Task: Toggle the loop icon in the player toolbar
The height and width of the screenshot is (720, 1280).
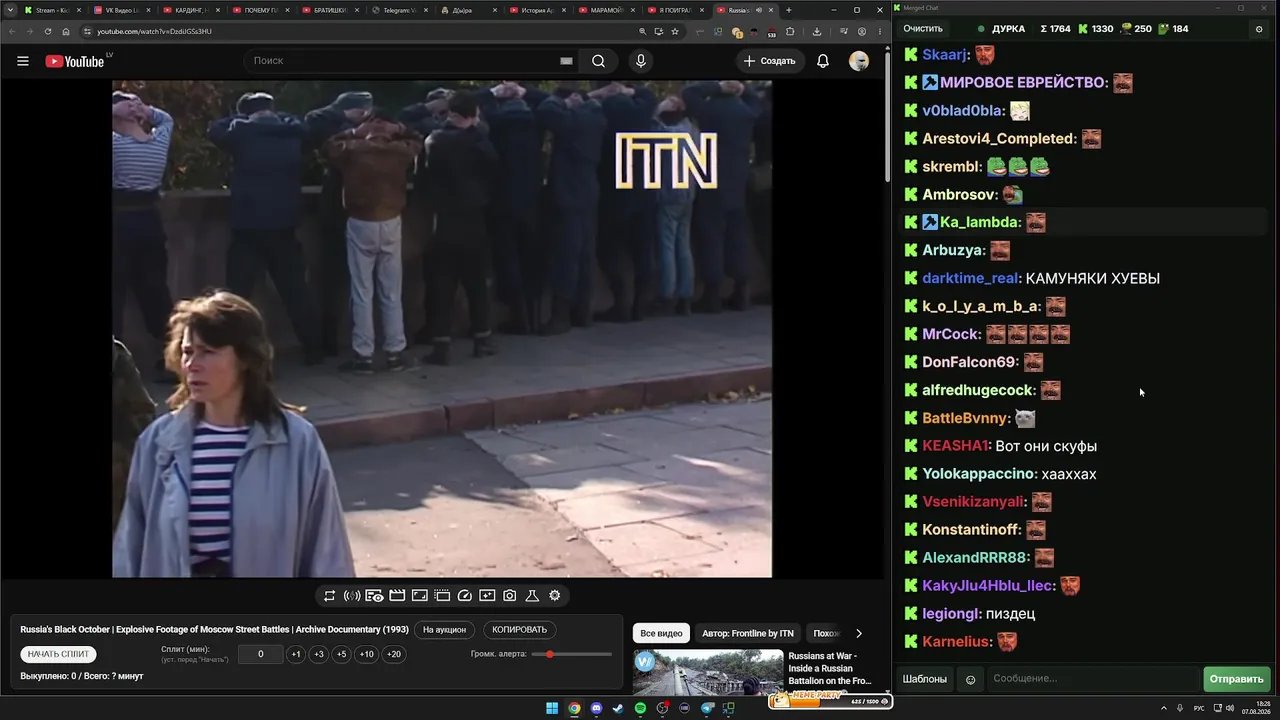Action: (329, 596)
